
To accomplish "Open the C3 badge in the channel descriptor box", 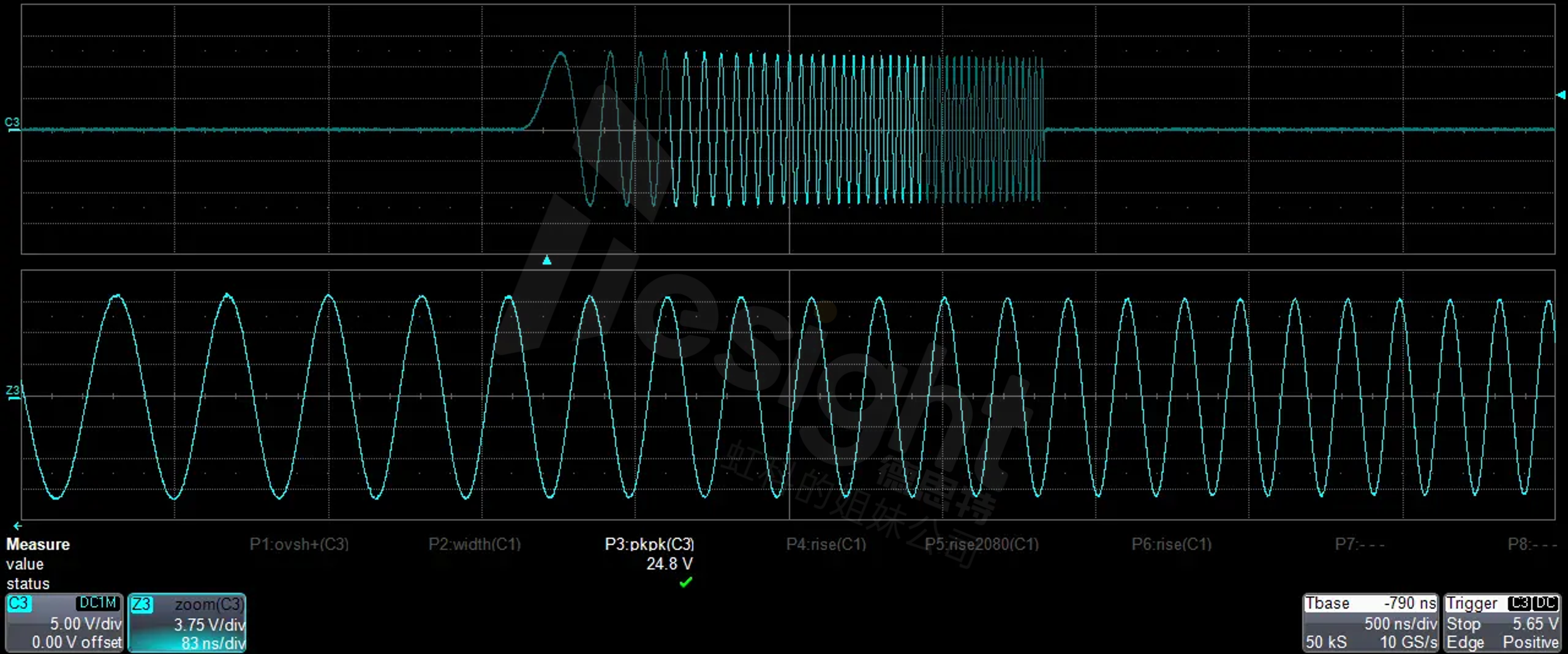I will [x=18, y=603].
